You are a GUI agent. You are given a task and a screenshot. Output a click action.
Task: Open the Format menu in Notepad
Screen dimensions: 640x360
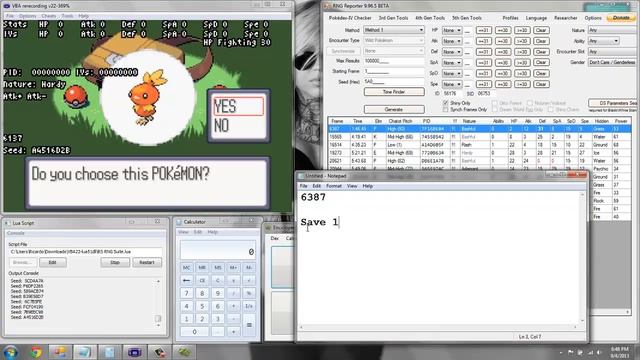point(333,186)
